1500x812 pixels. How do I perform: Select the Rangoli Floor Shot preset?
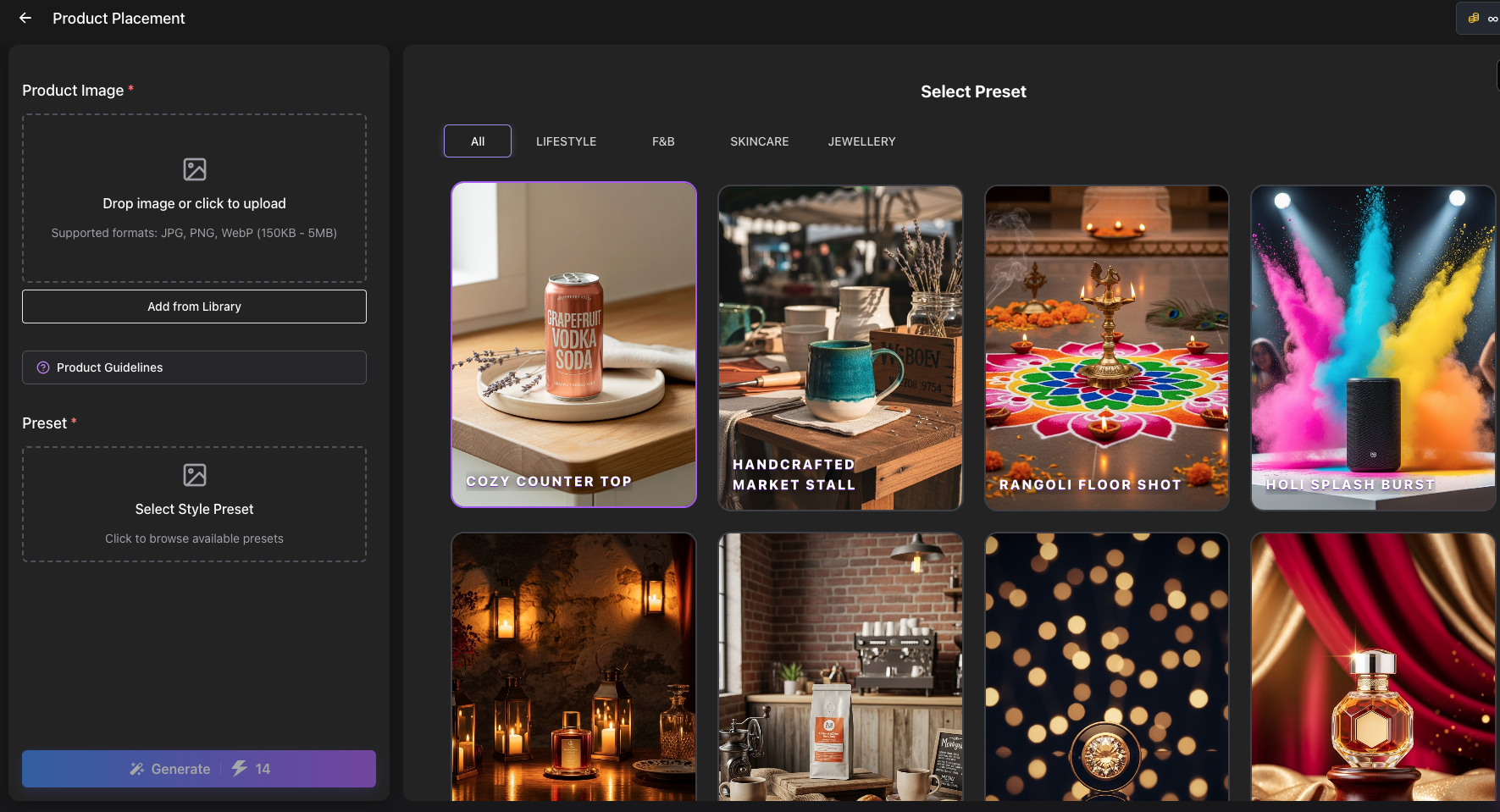[1106, 347]
